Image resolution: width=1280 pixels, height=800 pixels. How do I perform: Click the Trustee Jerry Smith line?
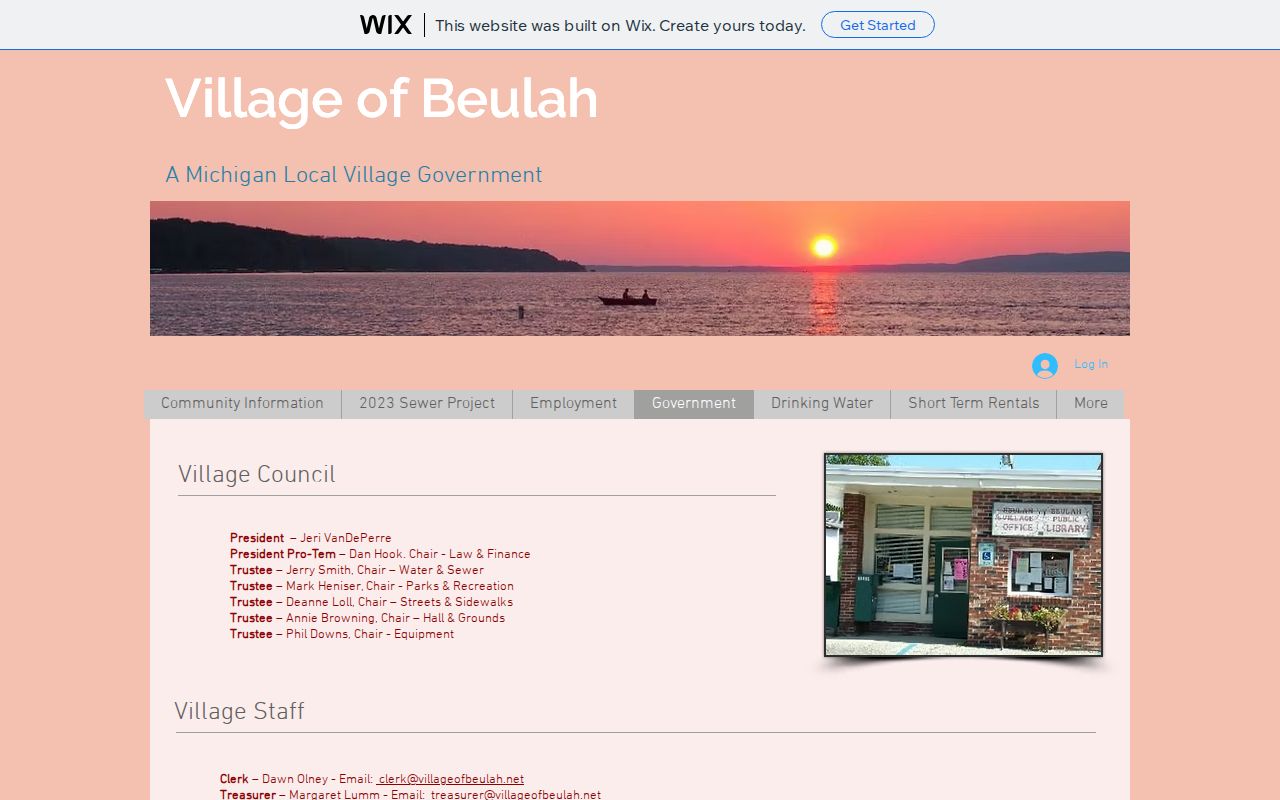coord(357,571)
